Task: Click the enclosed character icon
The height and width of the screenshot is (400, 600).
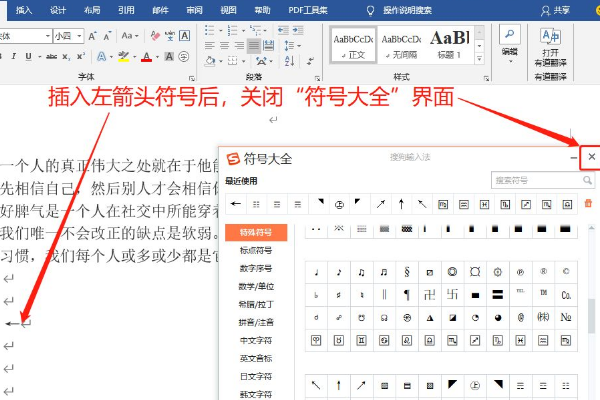Action: click(184, 57)
